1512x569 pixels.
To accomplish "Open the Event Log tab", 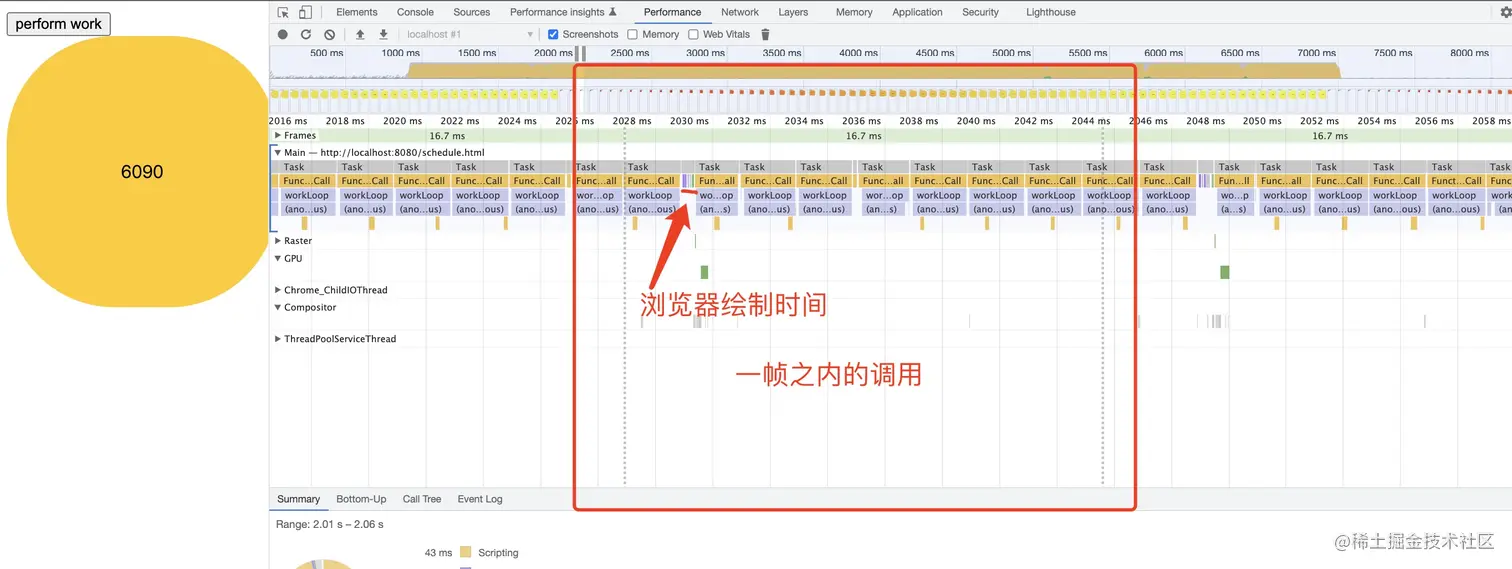I will pos(480,499).
